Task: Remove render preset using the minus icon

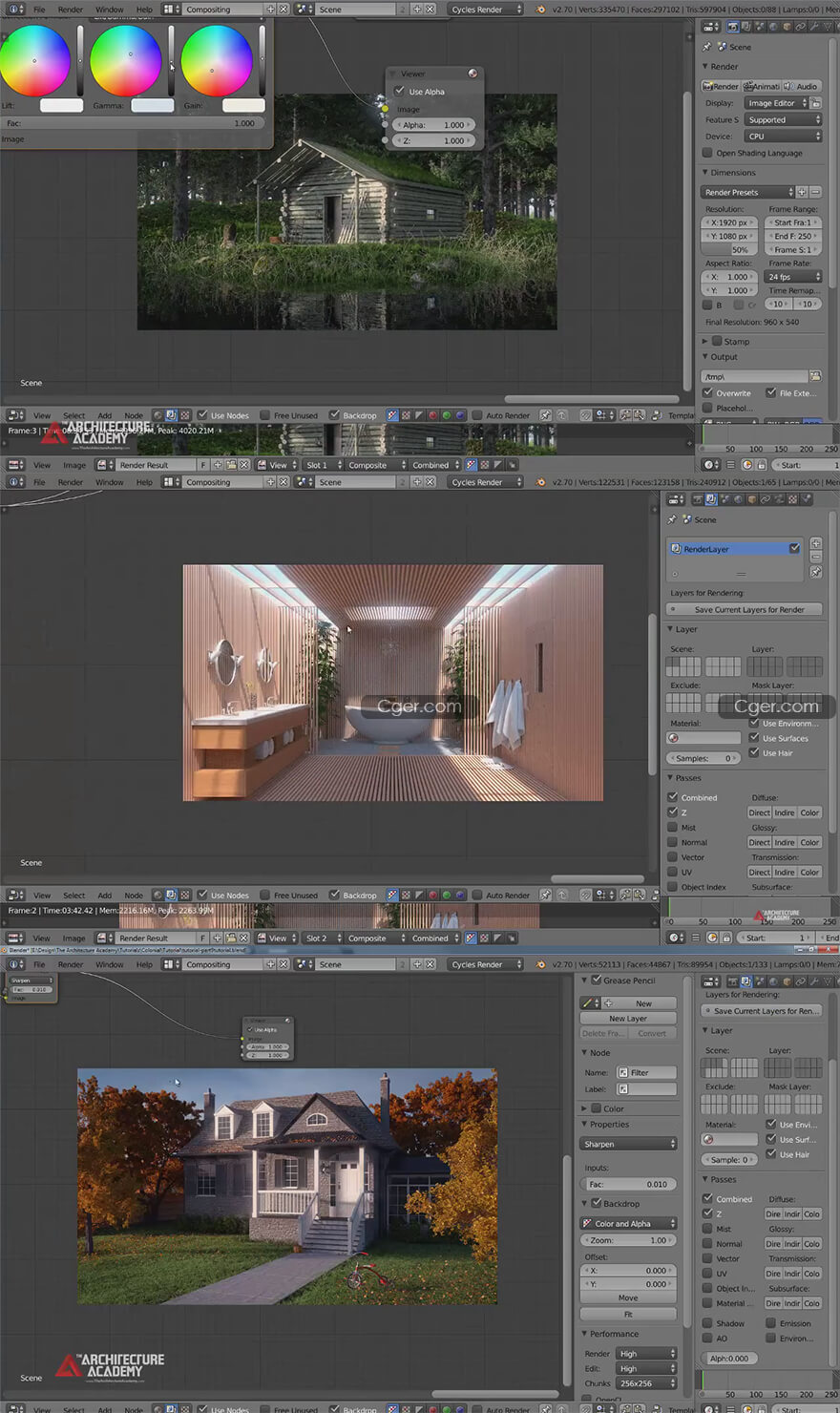Action: click(x=815, y=192)
